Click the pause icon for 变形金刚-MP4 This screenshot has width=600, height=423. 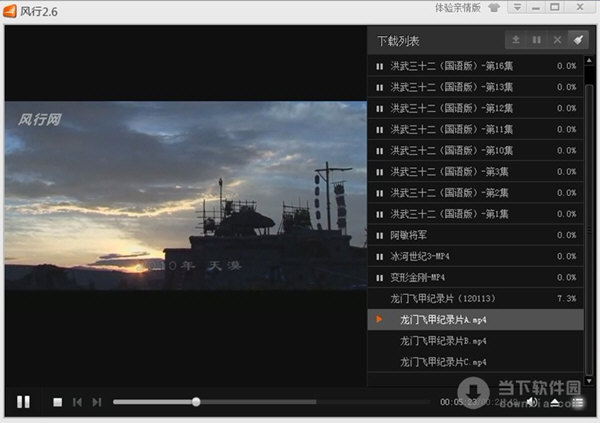pyautogui.click(x=379, y=278)
